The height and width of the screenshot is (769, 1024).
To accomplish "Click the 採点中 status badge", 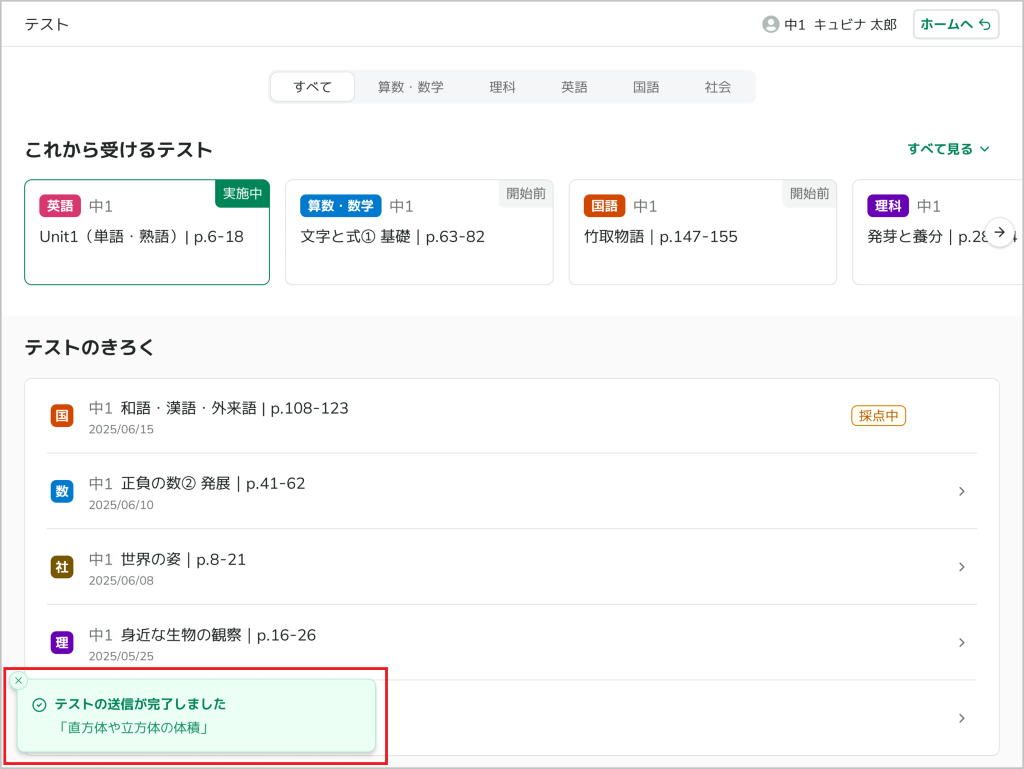I will coord(878,416).
